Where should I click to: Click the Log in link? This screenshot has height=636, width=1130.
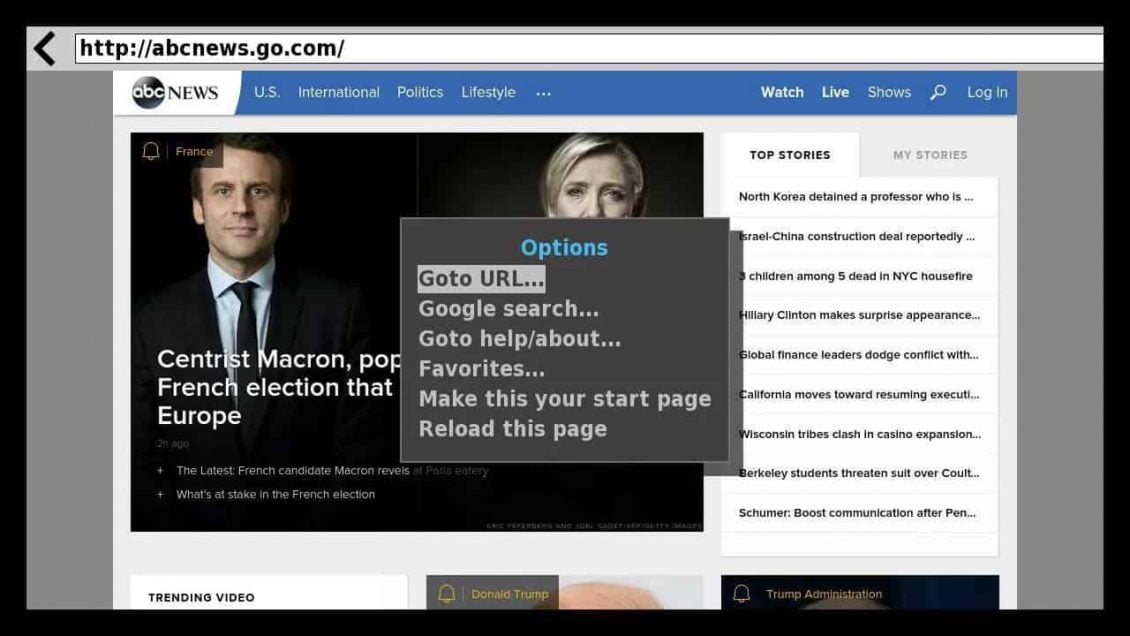[987, 92]
